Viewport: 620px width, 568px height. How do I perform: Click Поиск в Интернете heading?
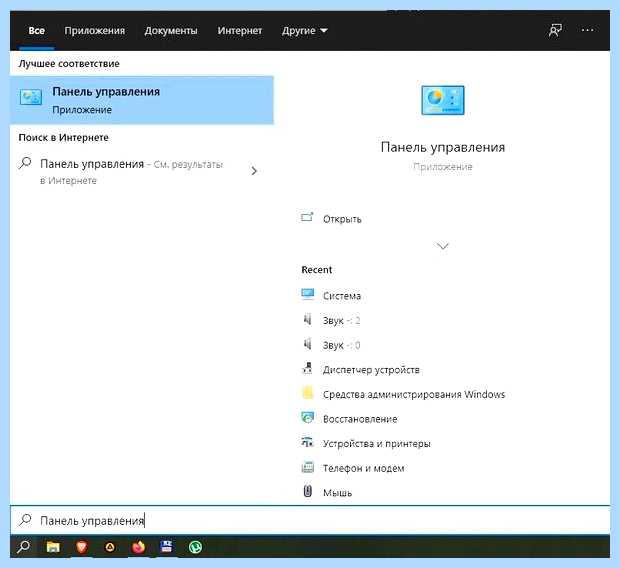63,138
